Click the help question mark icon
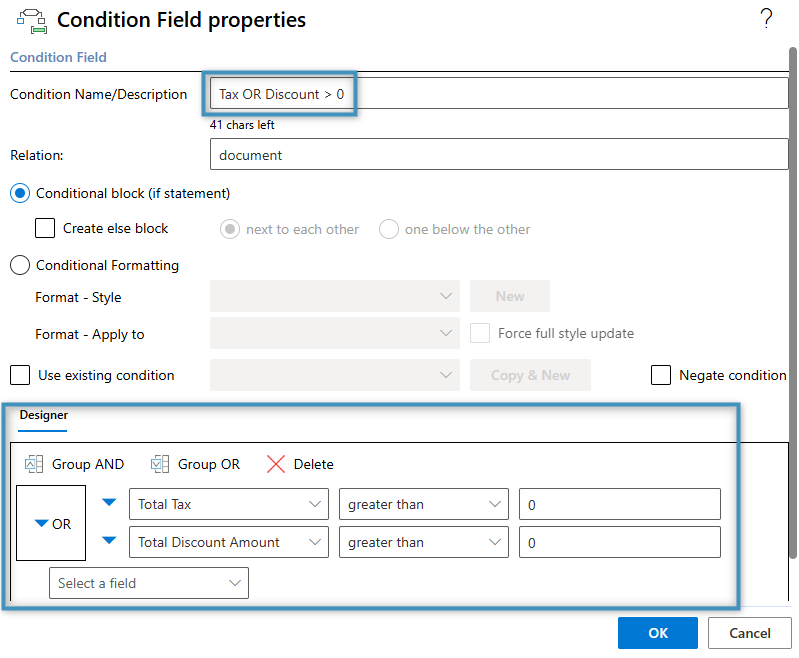Image resolution: width=799 pixels, height=658 pixels. point(766,18)
